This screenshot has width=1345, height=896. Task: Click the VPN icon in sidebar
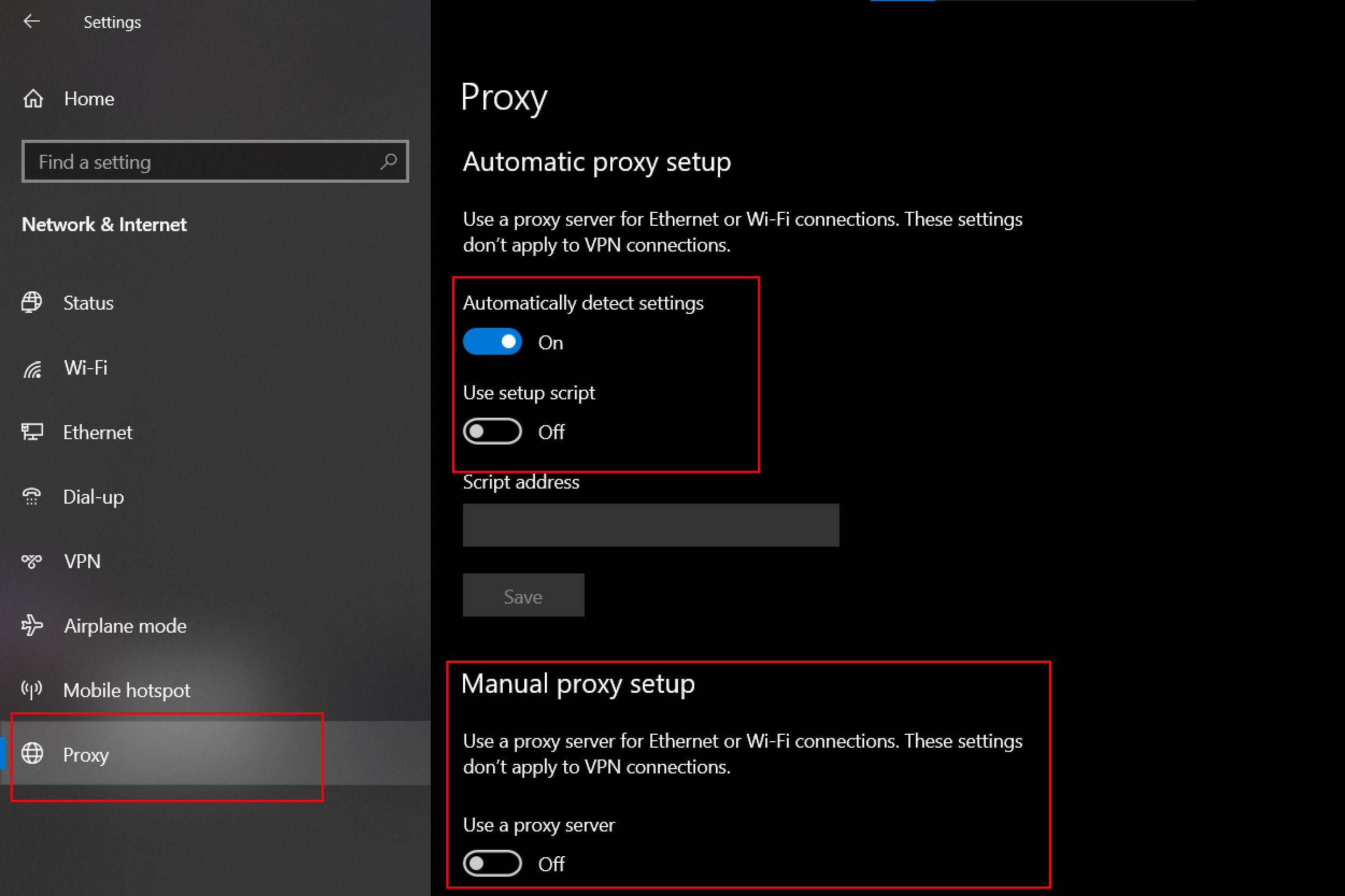coord(32,561)
